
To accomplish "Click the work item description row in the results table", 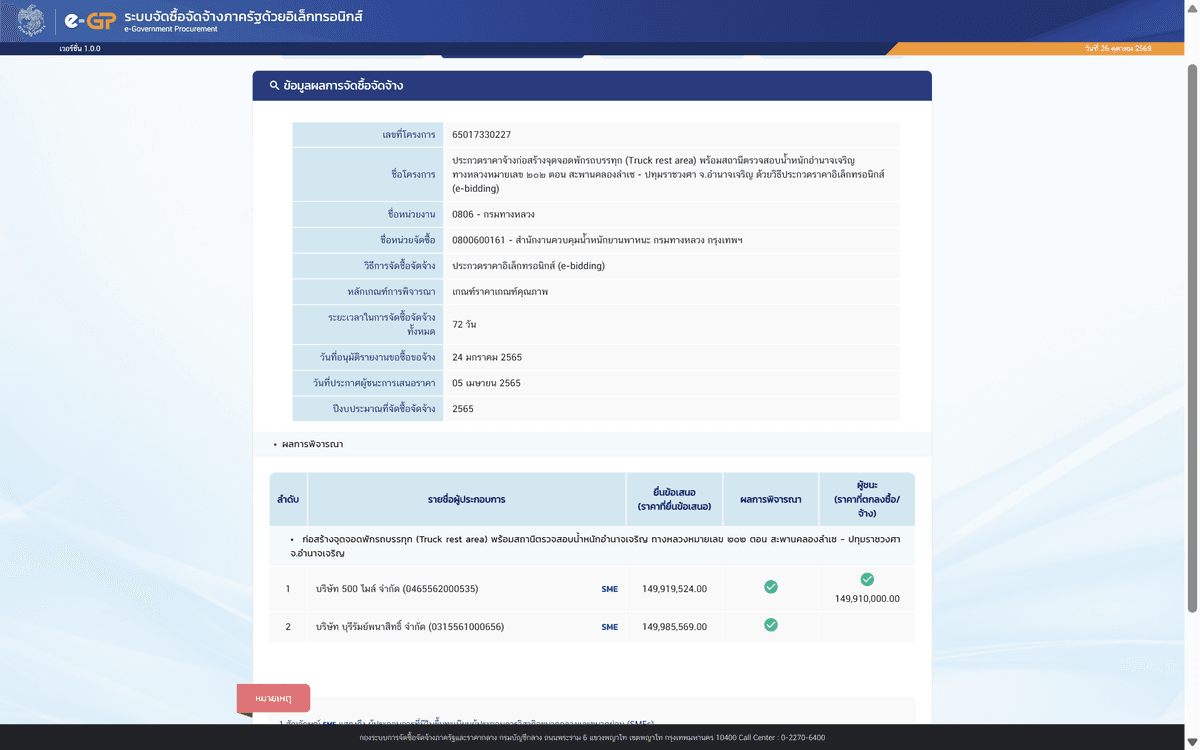I will tap(592, 546).
